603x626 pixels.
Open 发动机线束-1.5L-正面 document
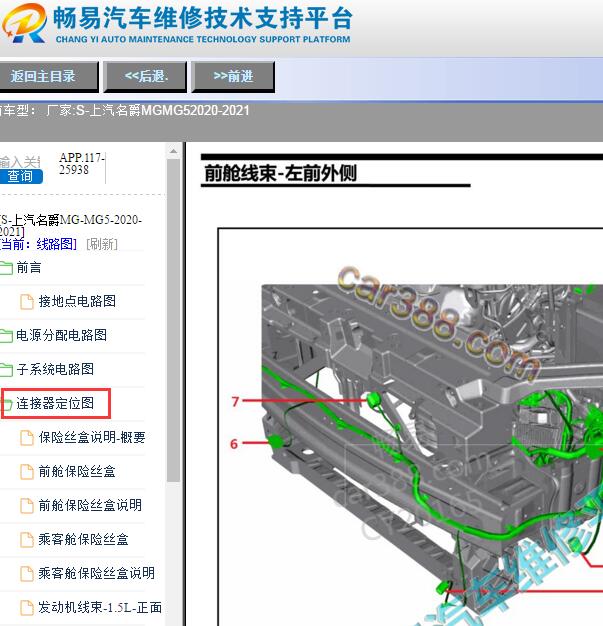[100, 608]
